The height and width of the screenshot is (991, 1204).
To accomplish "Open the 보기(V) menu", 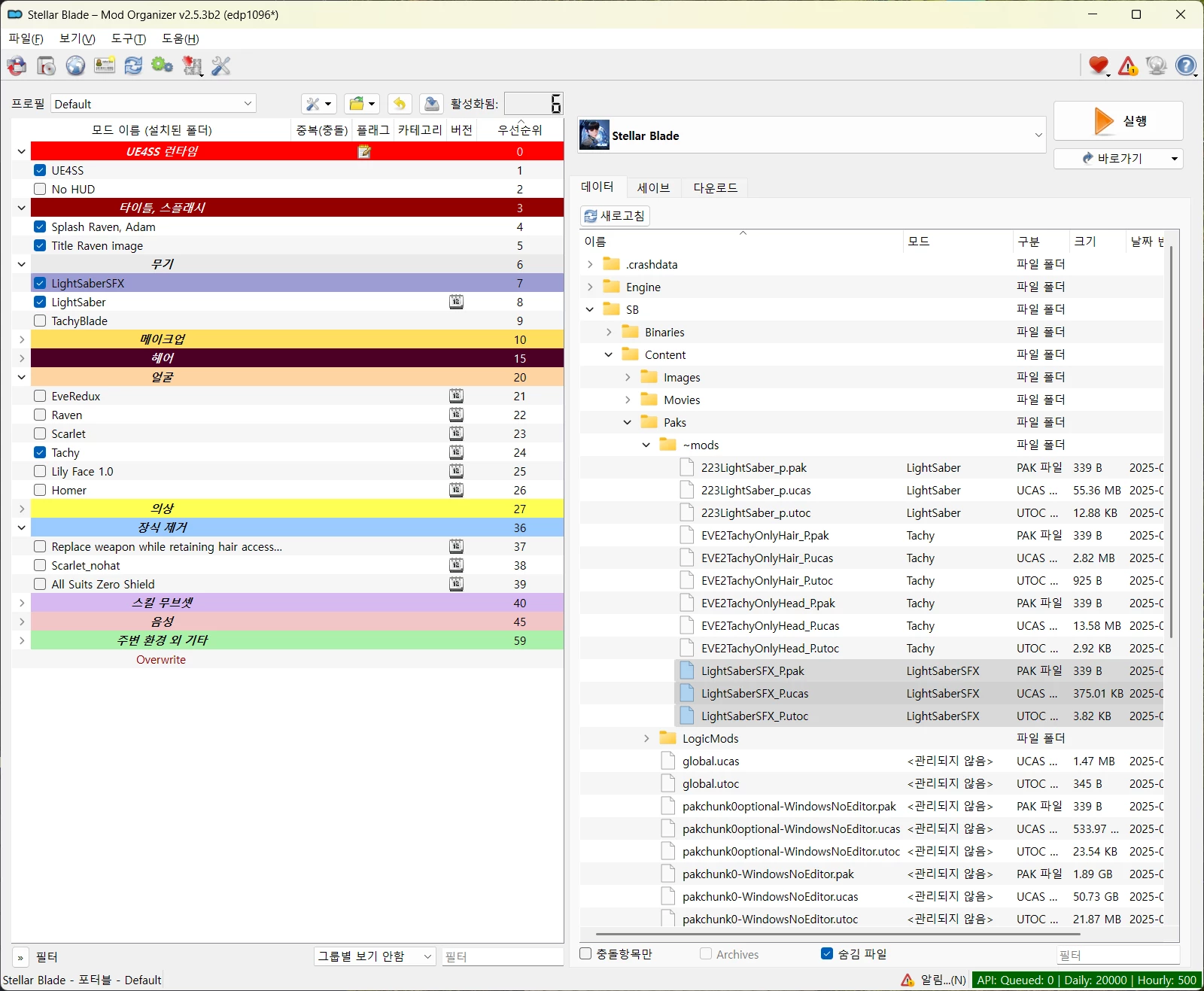I will click(78, 38).
